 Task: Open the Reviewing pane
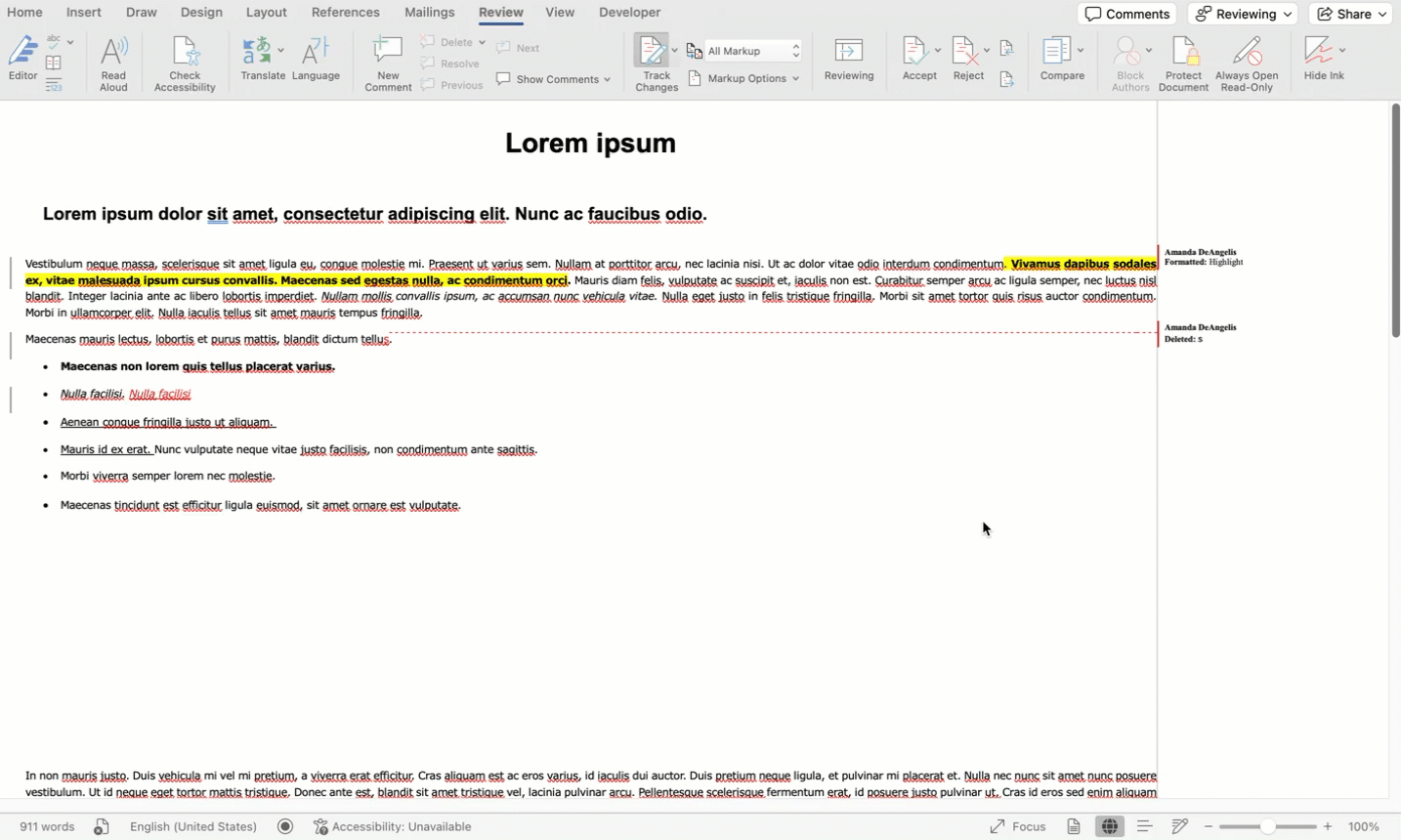849,59
